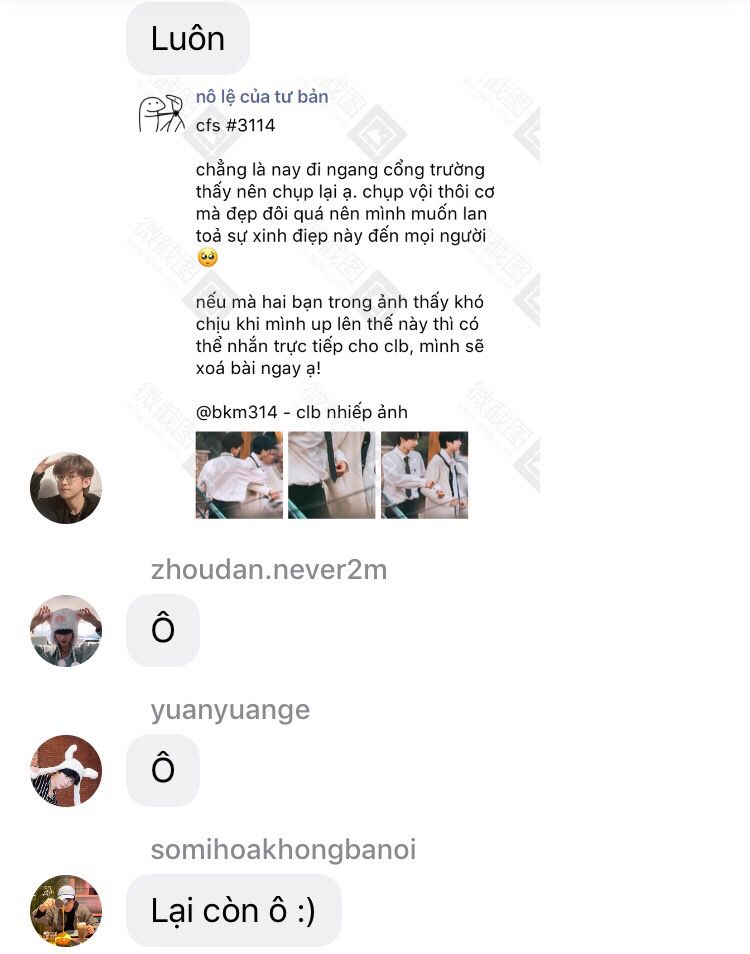Open somihoakhongbanoi's profile avatar
Screen dimensions: 750x954
(x=66, y=910)
